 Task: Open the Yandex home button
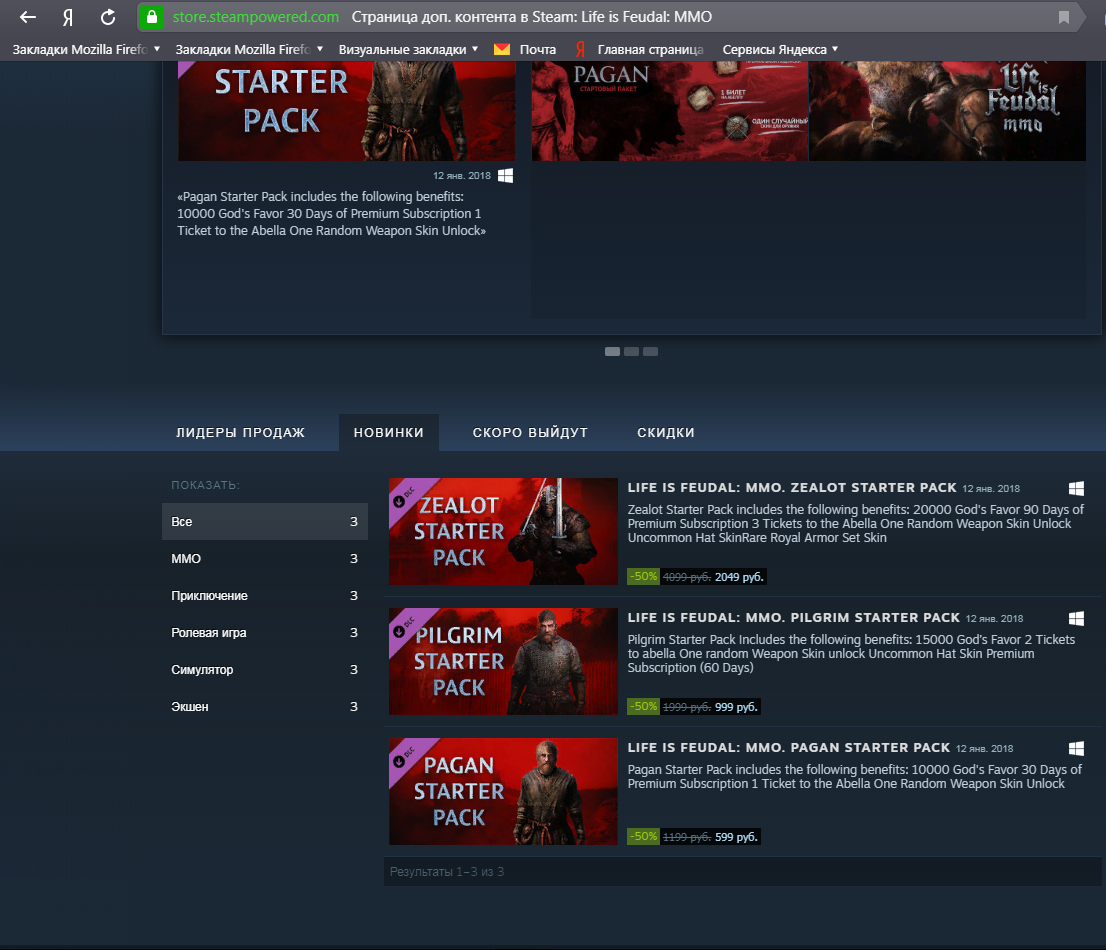click(68, 17)
